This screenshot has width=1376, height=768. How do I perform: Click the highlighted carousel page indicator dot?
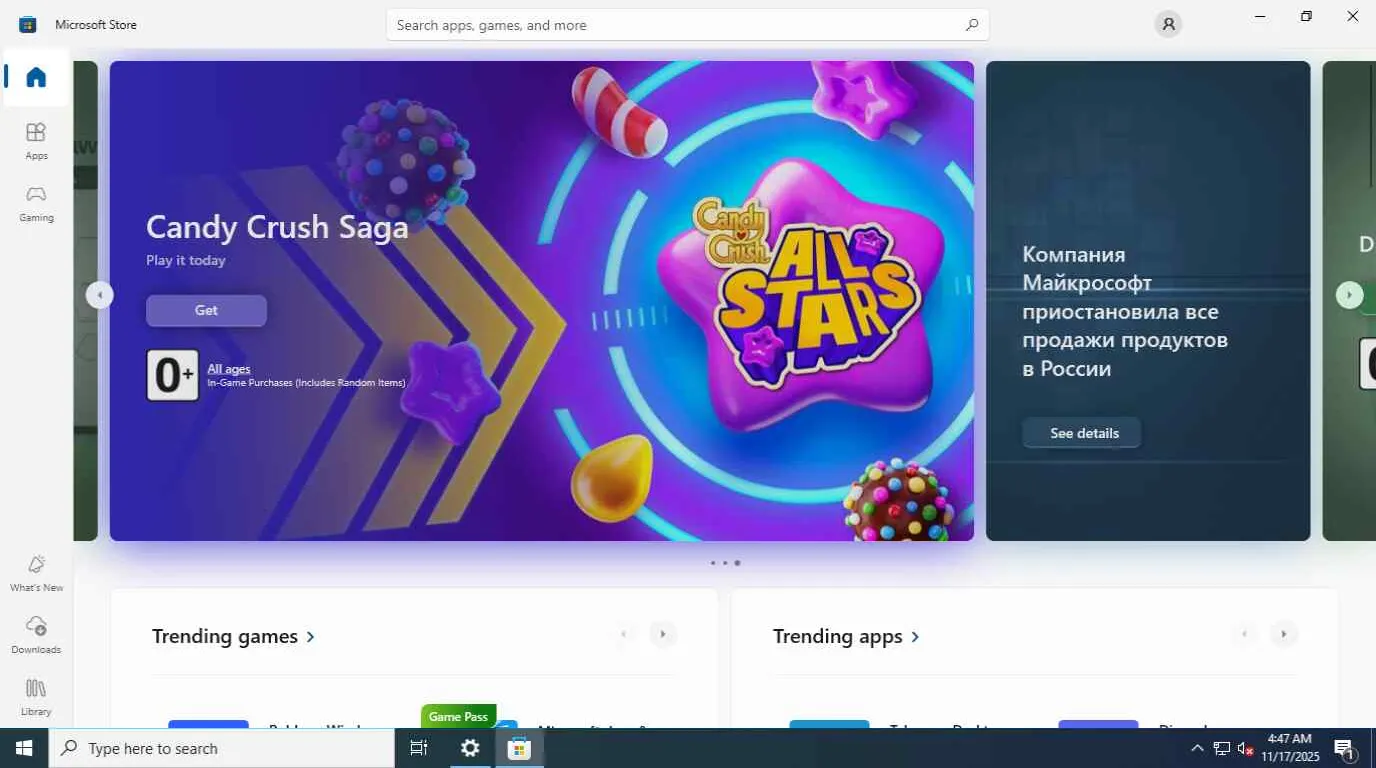point(737,563)
